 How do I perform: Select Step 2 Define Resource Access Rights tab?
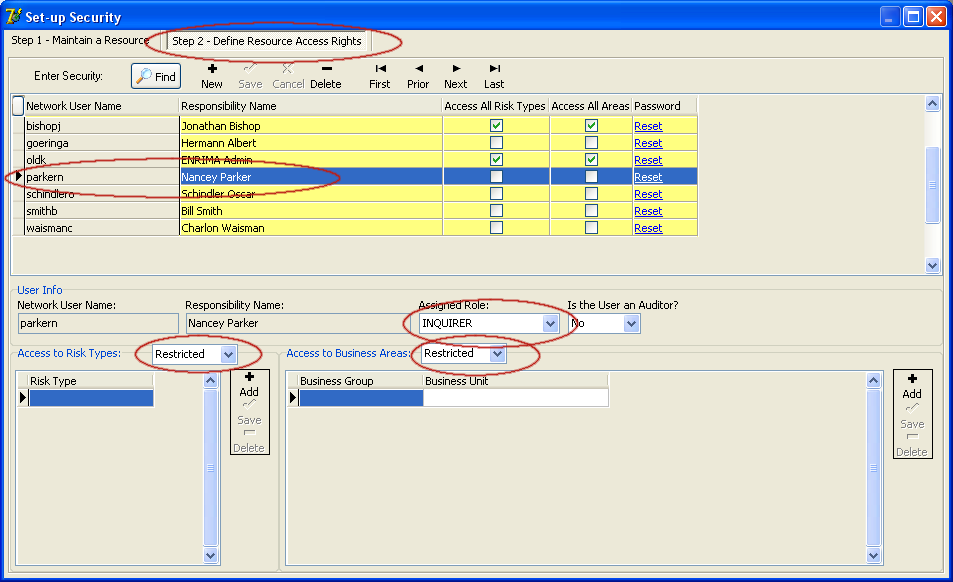(x=266, y=41)
